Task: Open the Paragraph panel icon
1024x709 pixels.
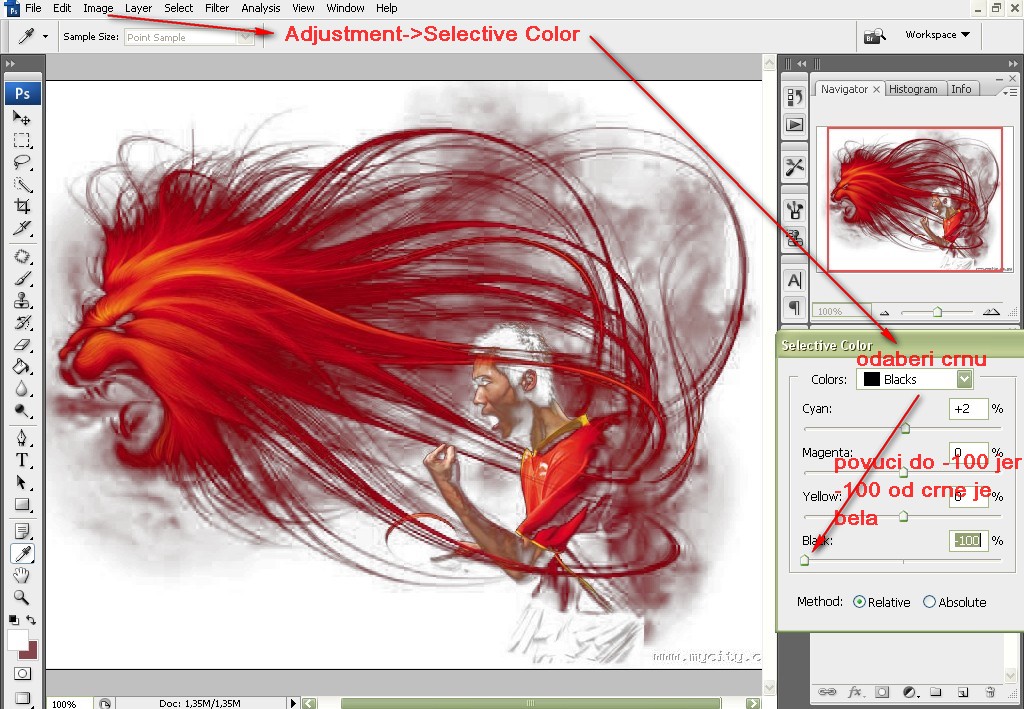Action: click(x=794, y=307)
